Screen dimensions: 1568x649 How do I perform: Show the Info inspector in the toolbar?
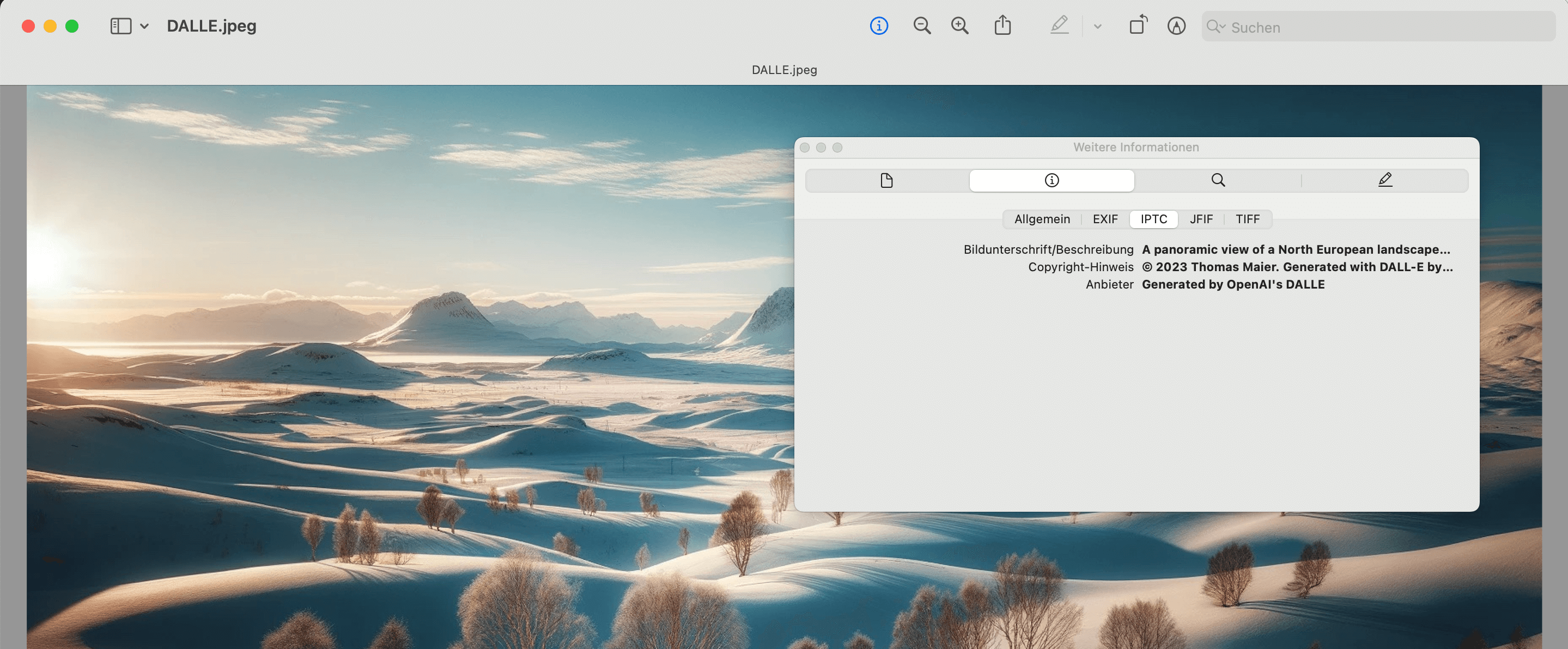(878, 26)
